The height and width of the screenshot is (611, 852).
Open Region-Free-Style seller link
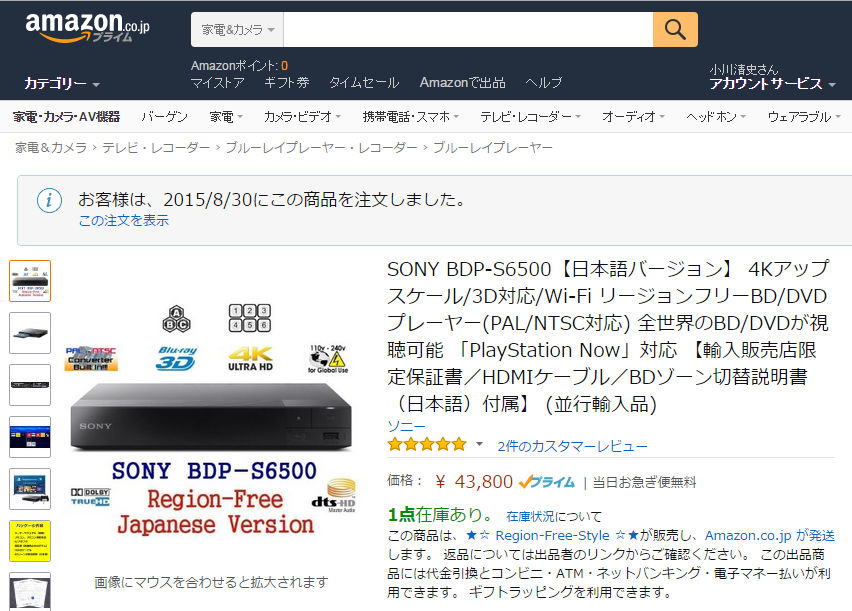(552, 535)
